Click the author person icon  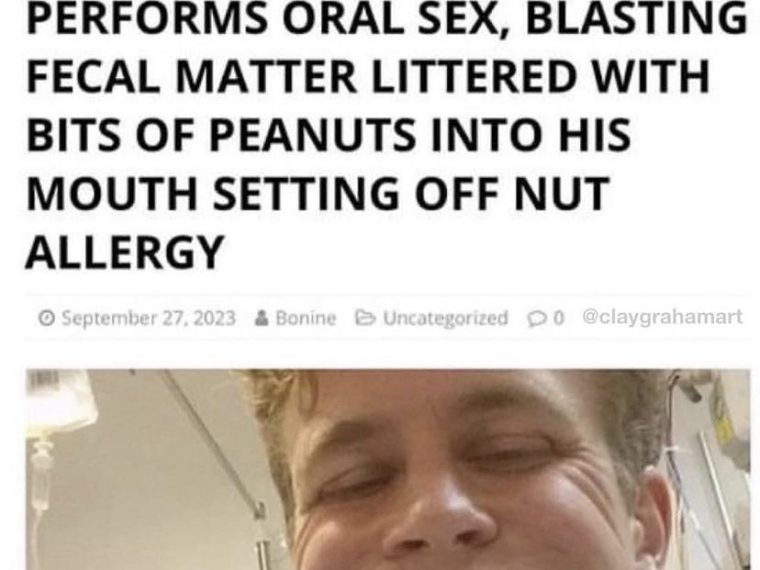262,318
